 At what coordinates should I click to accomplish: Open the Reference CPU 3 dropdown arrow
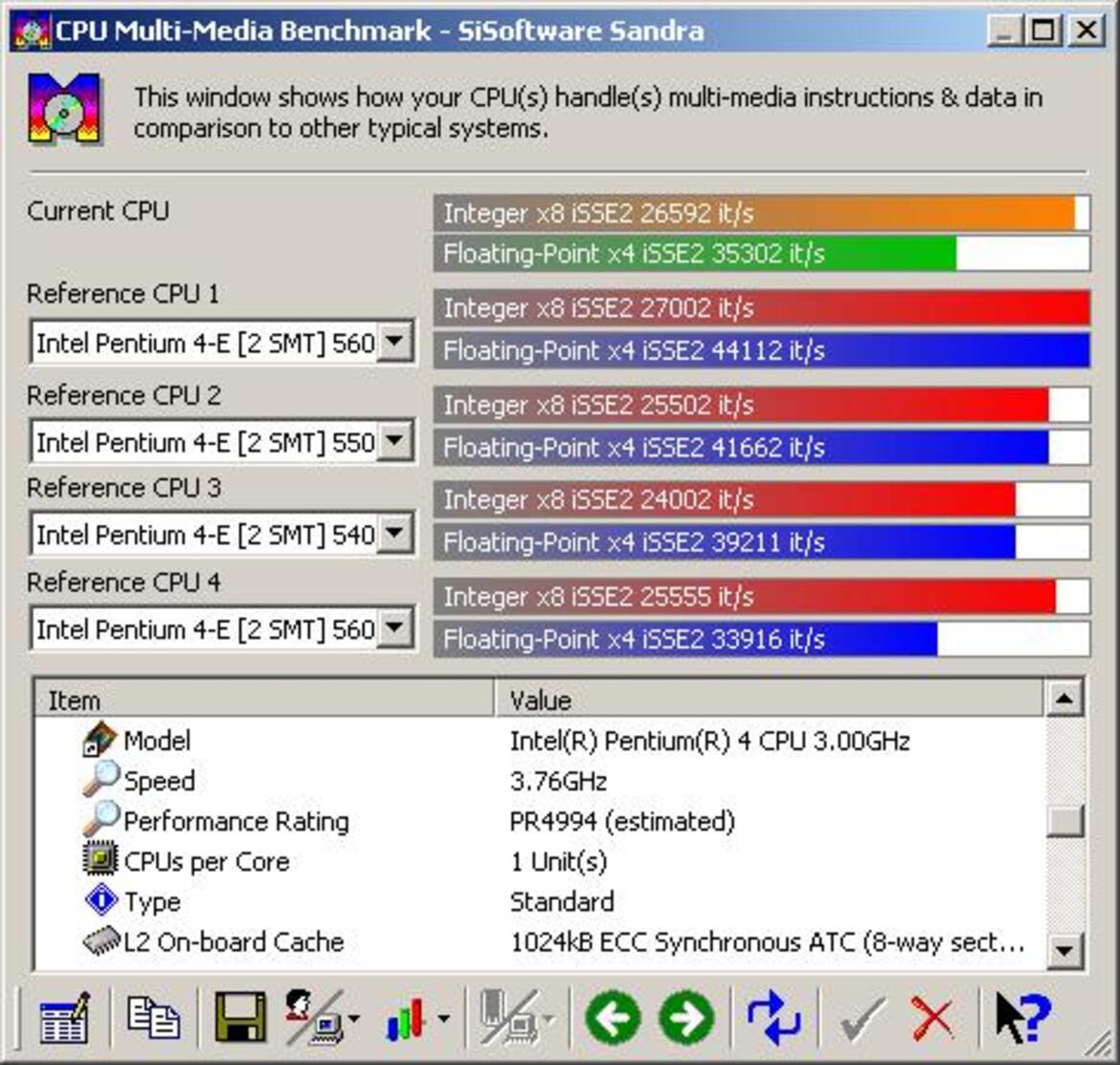[x=395, y=533]
